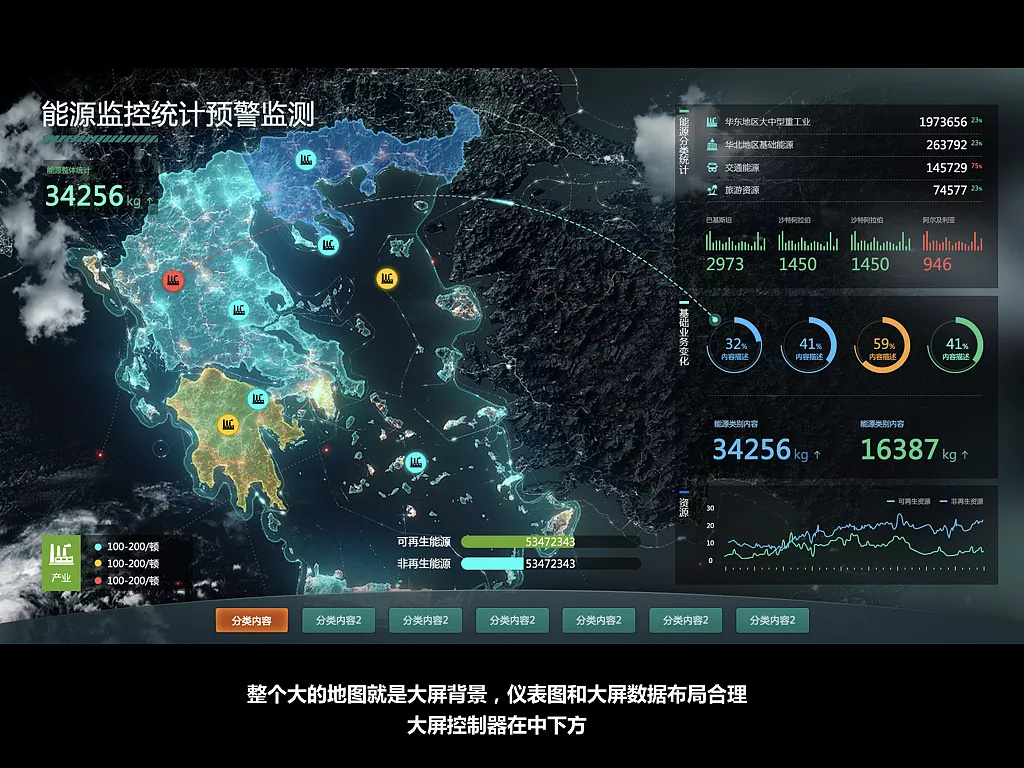
Task: Switch to the rightmost 分类内容2 tab
Action: point(772,621)
